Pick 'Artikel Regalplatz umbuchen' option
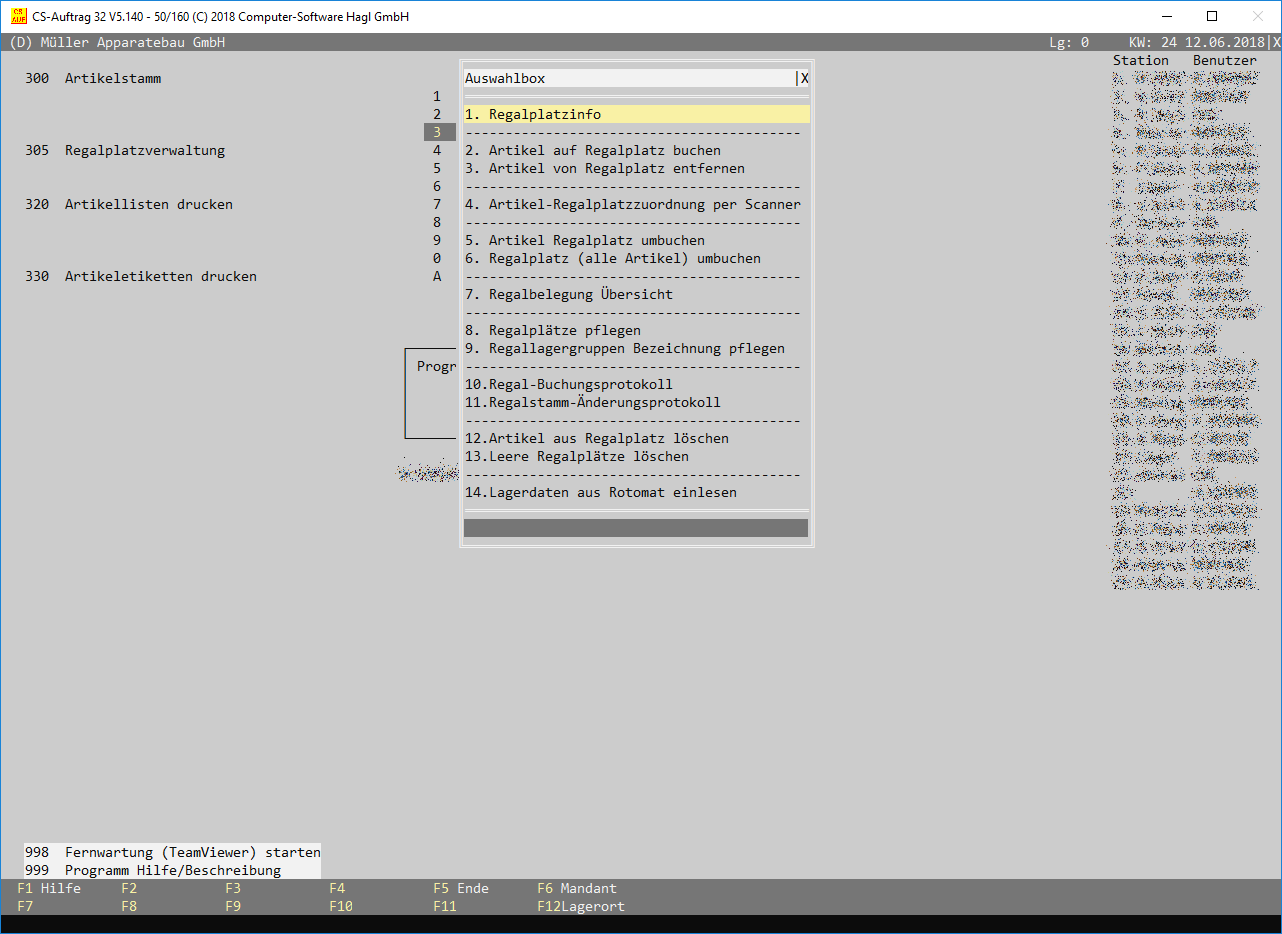 pyautogui.click(x=596, y=241)
